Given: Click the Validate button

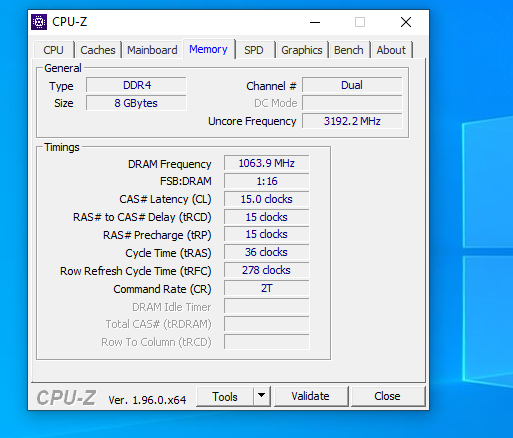Looking at the screenshot, I should coord(311,396).
